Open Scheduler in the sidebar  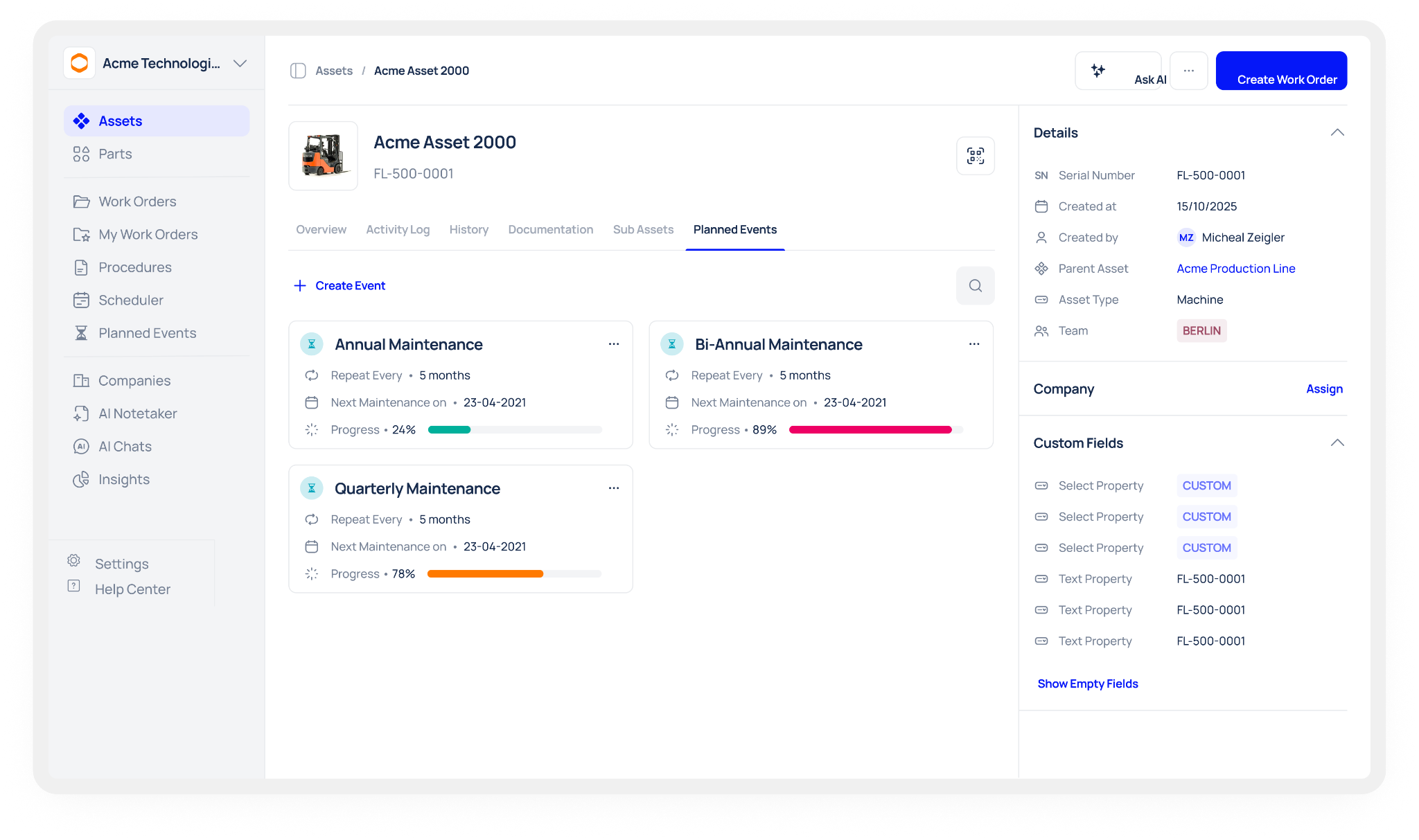131,300
